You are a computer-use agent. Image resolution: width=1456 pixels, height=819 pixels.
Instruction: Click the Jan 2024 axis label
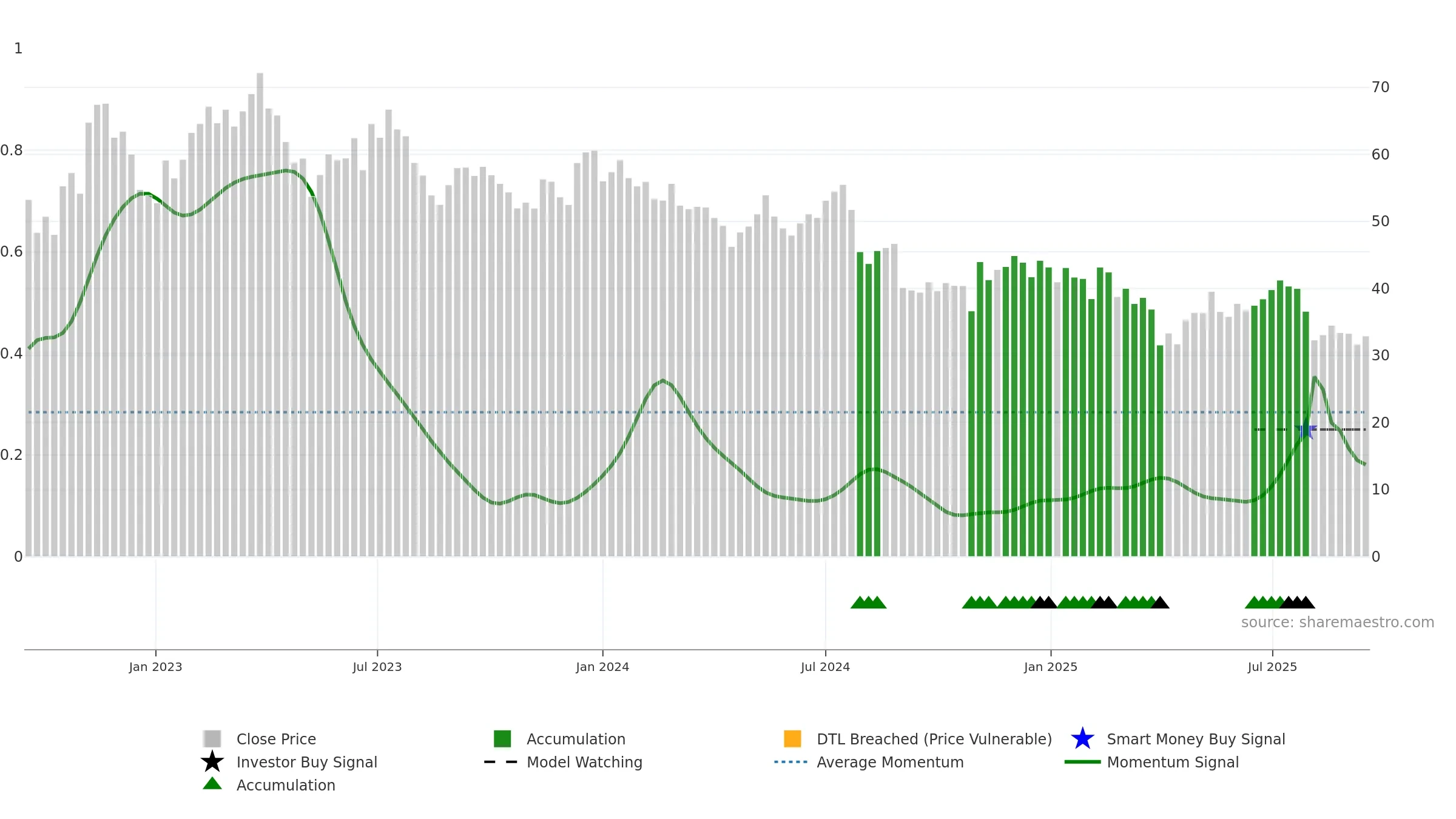click(x=602, y=667)
